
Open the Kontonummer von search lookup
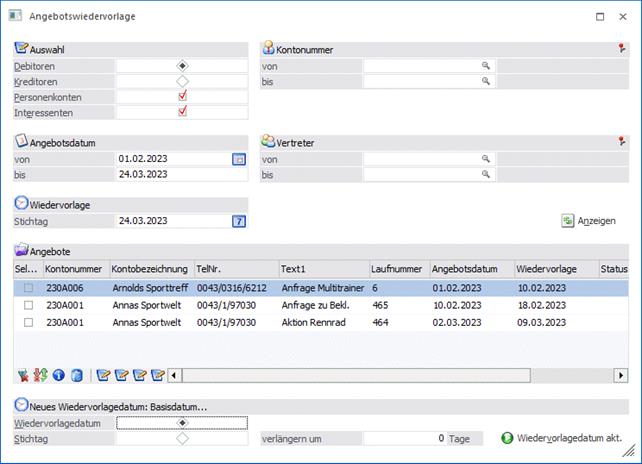tap(486, 66)
